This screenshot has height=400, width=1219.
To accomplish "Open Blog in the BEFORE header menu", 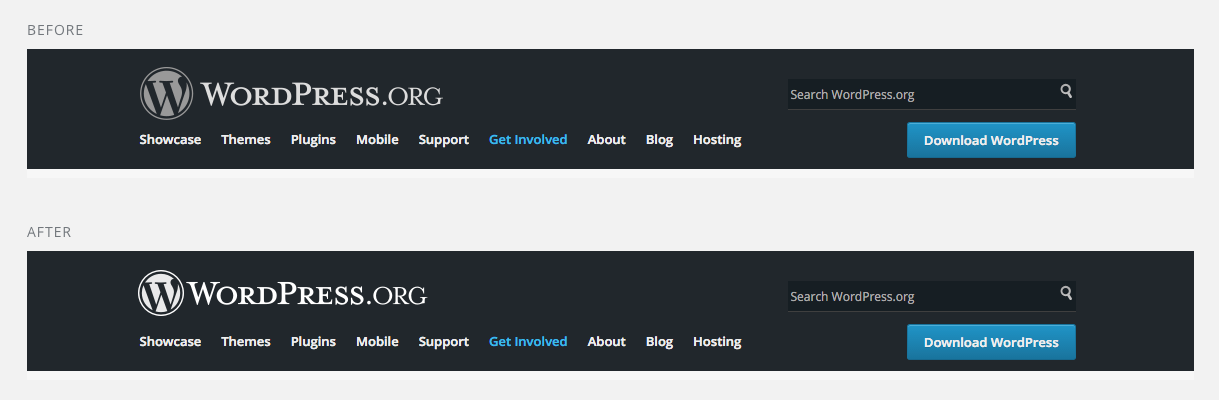I will tap(659, 140).
